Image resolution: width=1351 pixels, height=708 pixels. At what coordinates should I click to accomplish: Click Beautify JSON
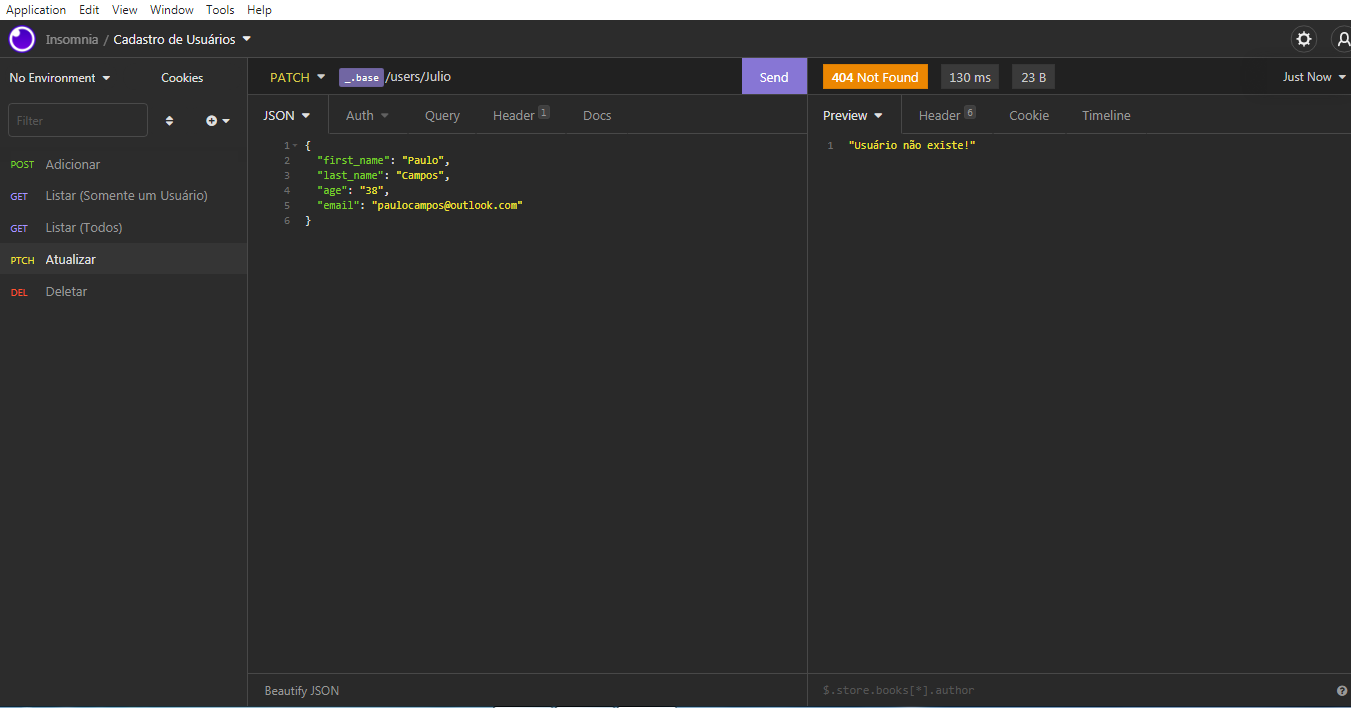pos(300,690)
